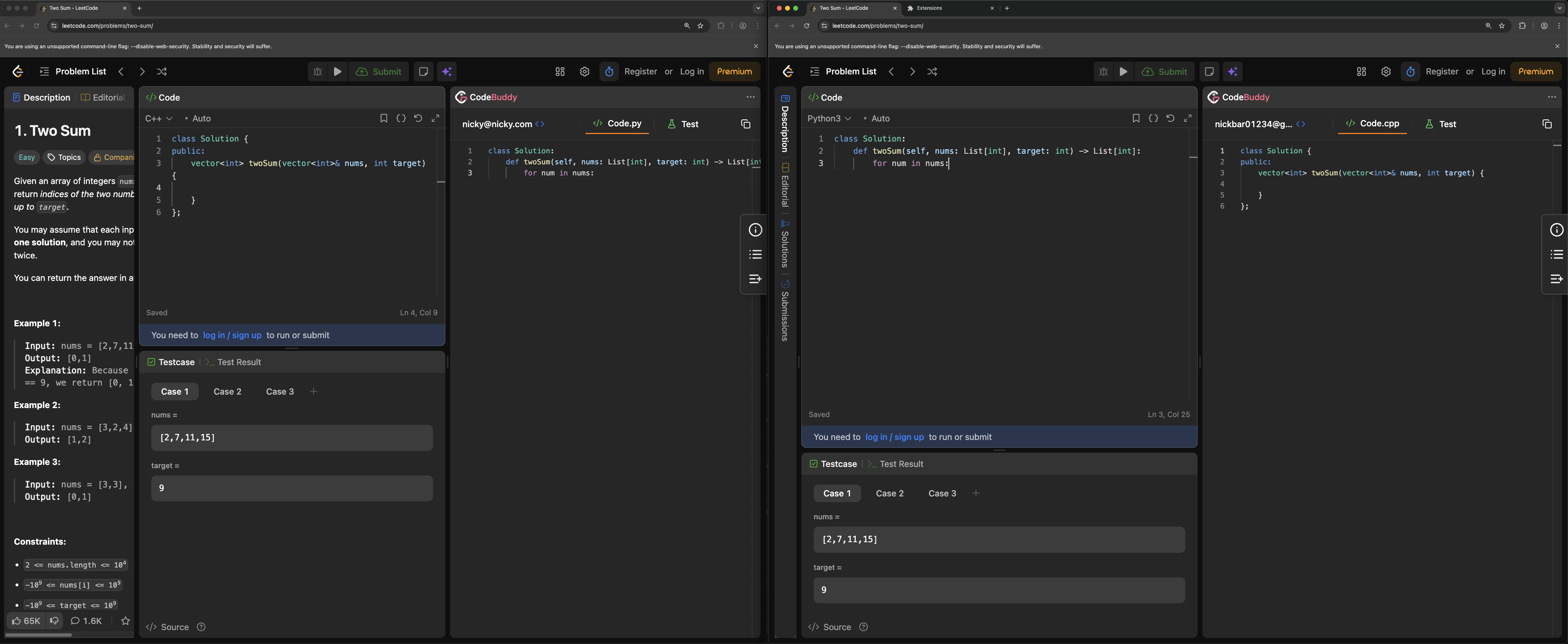
Task: Run the code using the play icon
Action: point(338,71)
